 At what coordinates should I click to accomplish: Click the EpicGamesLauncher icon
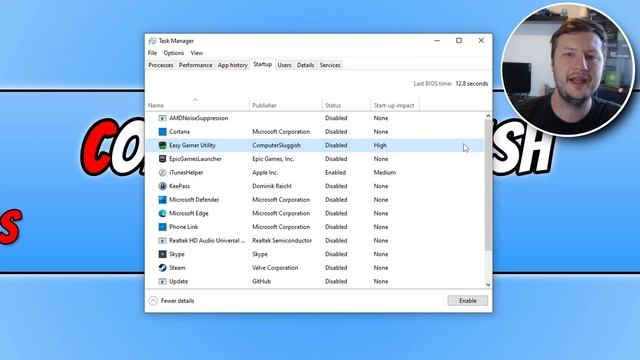click(162, 159)
